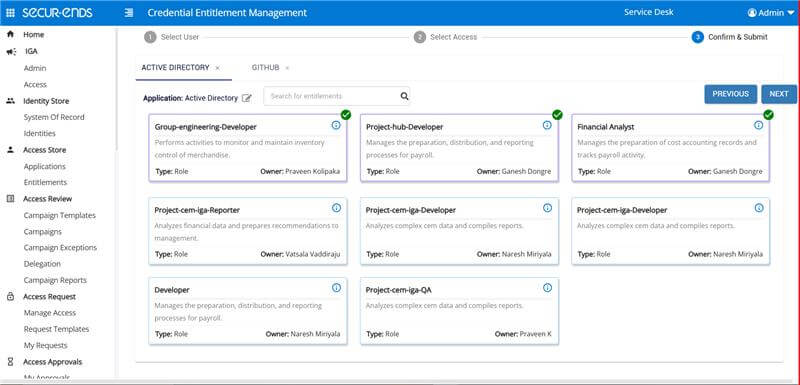Go to step 1 Select User
Viewport: 800px width, 385px height.
tap(171, 37)
